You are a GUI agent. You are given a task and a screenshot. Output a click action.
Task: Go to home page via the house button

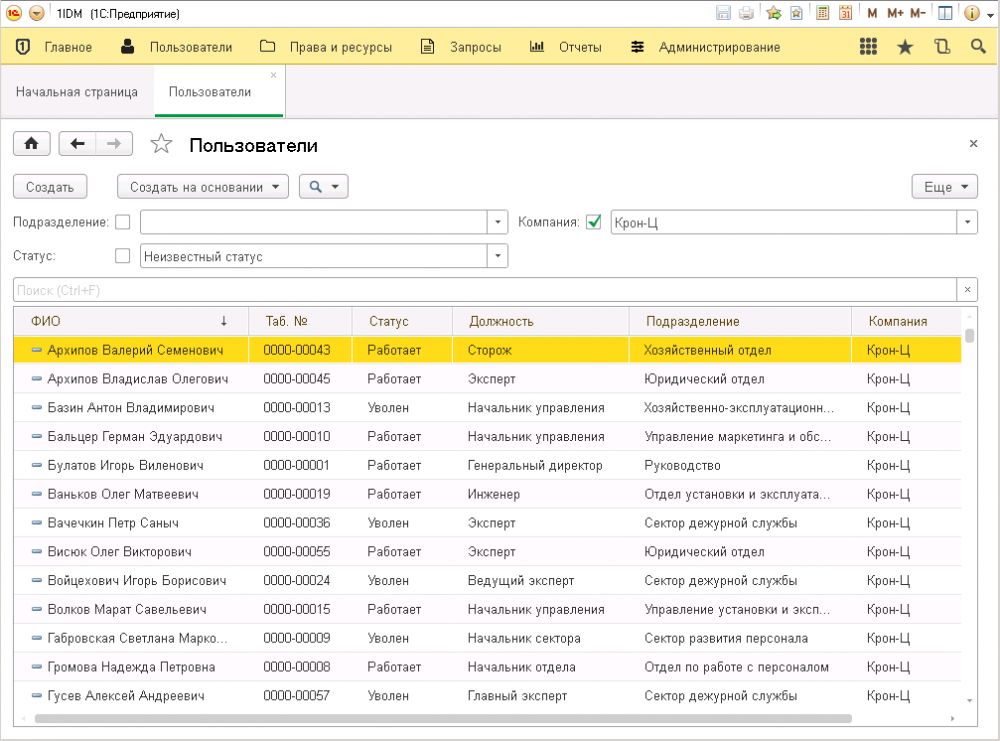(31, 144)
